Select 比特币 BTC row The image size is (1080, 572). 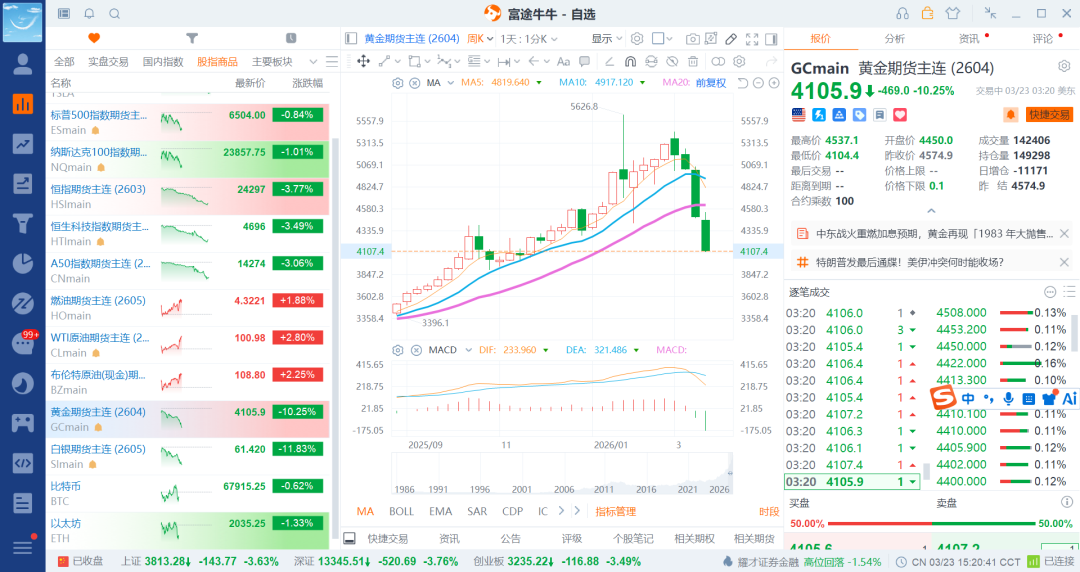187,493
